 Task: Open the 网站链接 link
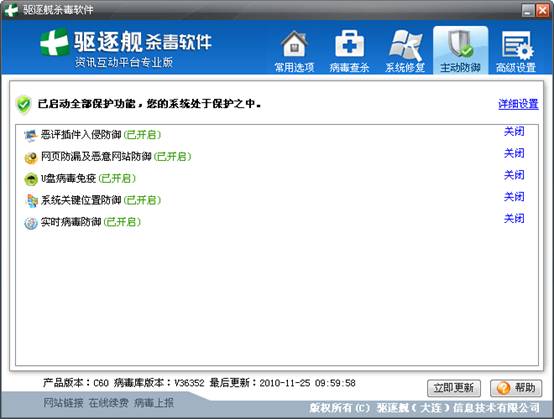64,403
